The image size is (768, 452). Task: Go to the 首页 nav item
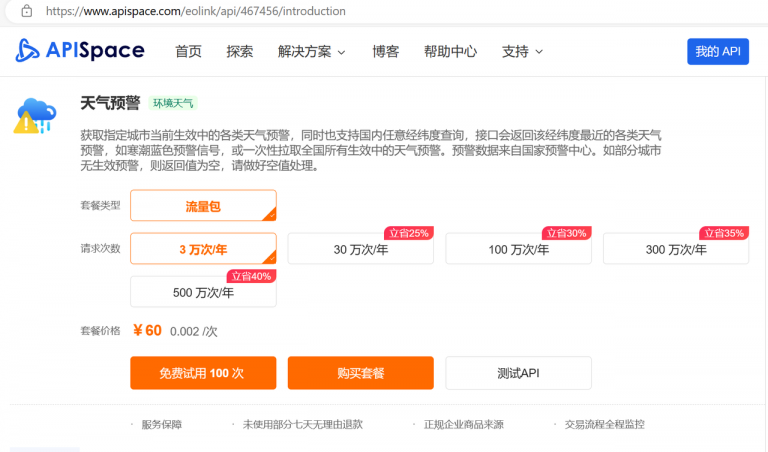tap(188, 51)
